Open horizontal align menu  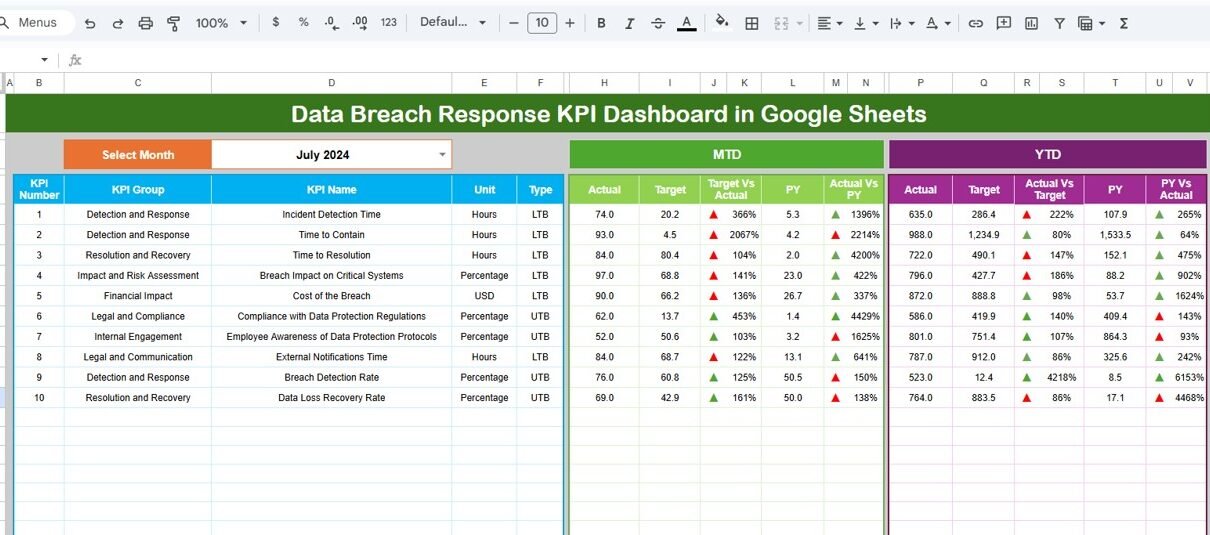click(x=829, y=23)
